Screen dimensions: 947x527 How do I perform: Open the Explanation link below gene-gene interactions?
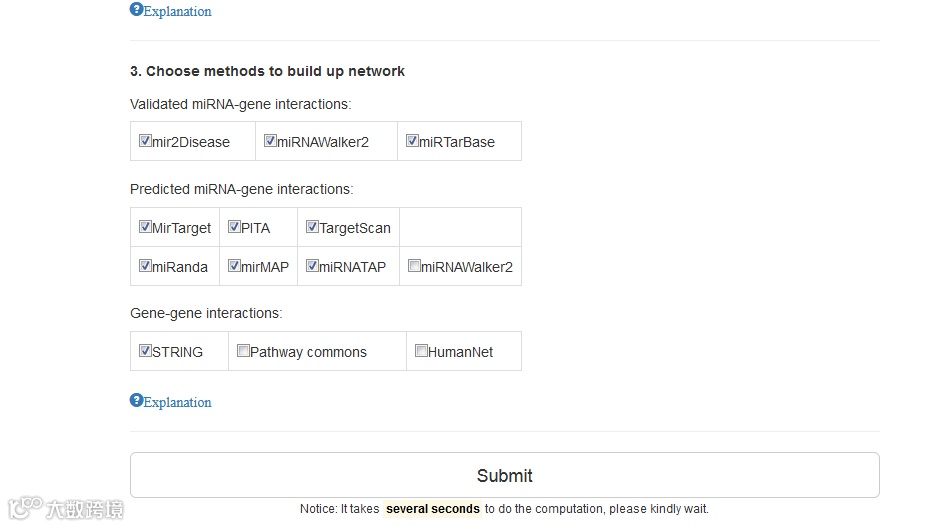coord(177,403)
